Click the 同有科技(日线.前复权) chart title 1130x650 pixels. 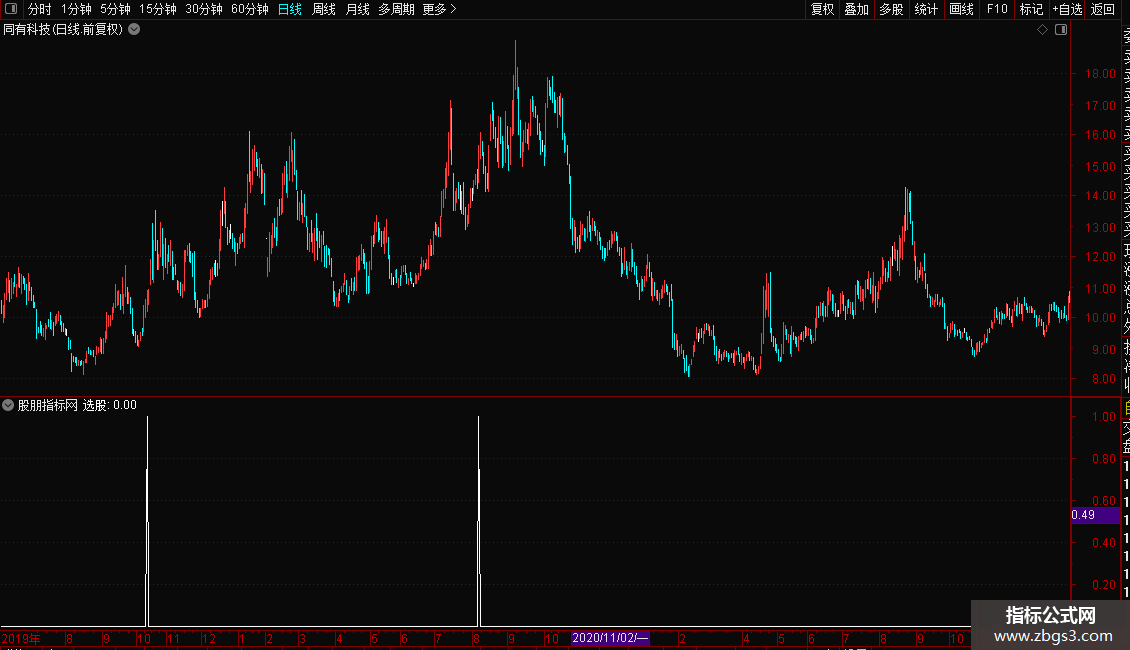click(x=63, y=30)
